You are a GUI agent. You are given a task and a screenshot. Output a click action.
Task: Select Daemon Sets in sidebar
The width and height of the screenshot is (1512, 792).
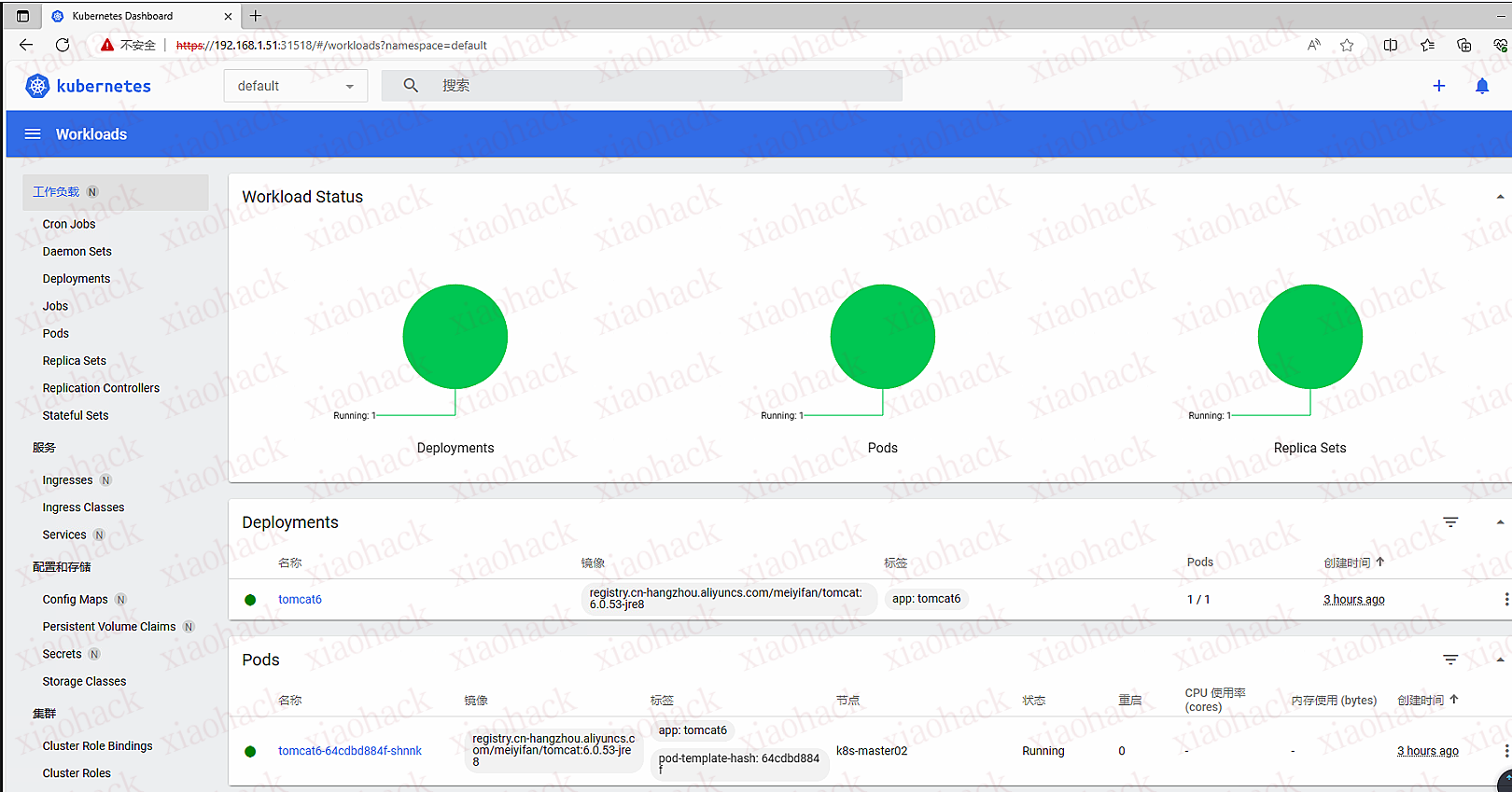[x=77, y=251]
